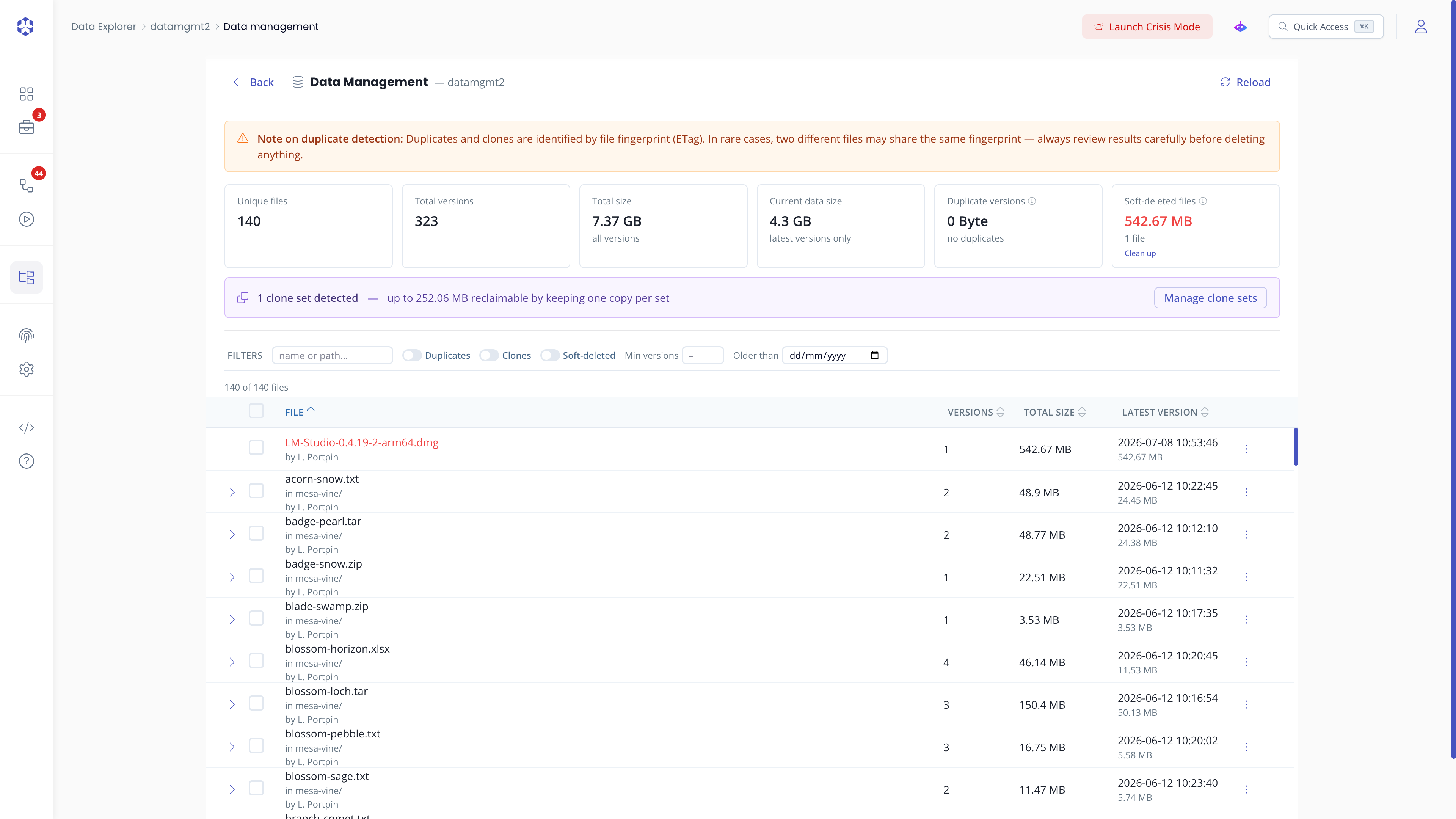
Task: Open row menu for blossom-horizon.xlsx
Action: tap(1246, 662)
